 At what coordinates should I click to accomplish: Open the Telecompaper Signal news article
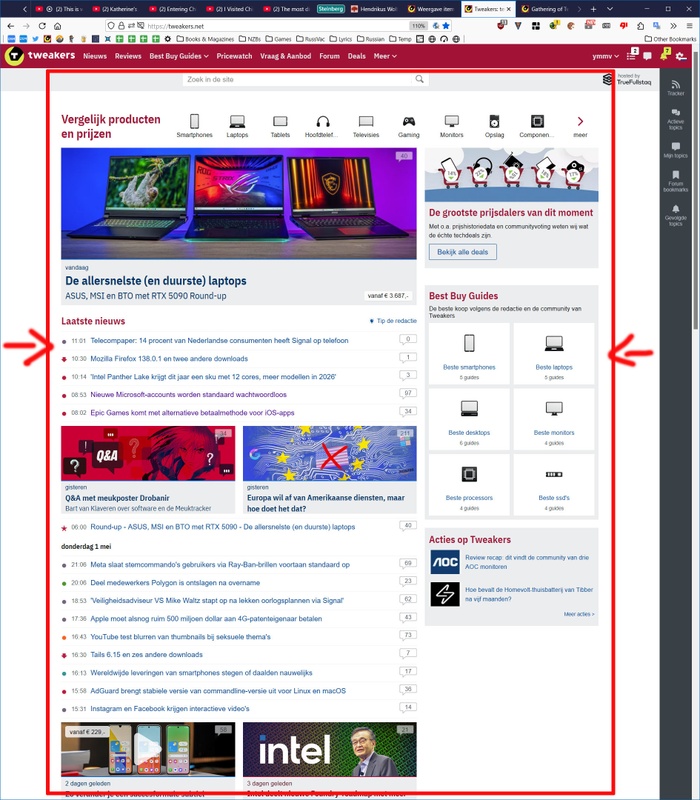coord(219,340)
